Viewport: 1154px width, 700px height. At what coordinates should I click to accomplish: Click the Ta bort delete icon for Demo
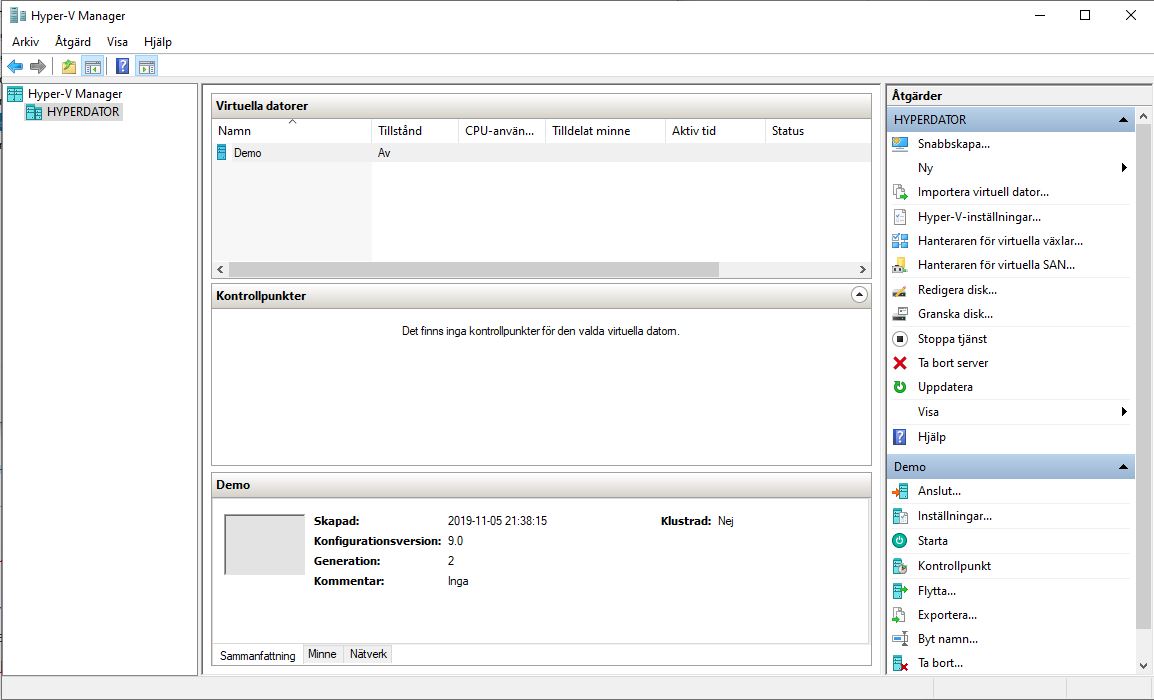[x=899, y=663]
